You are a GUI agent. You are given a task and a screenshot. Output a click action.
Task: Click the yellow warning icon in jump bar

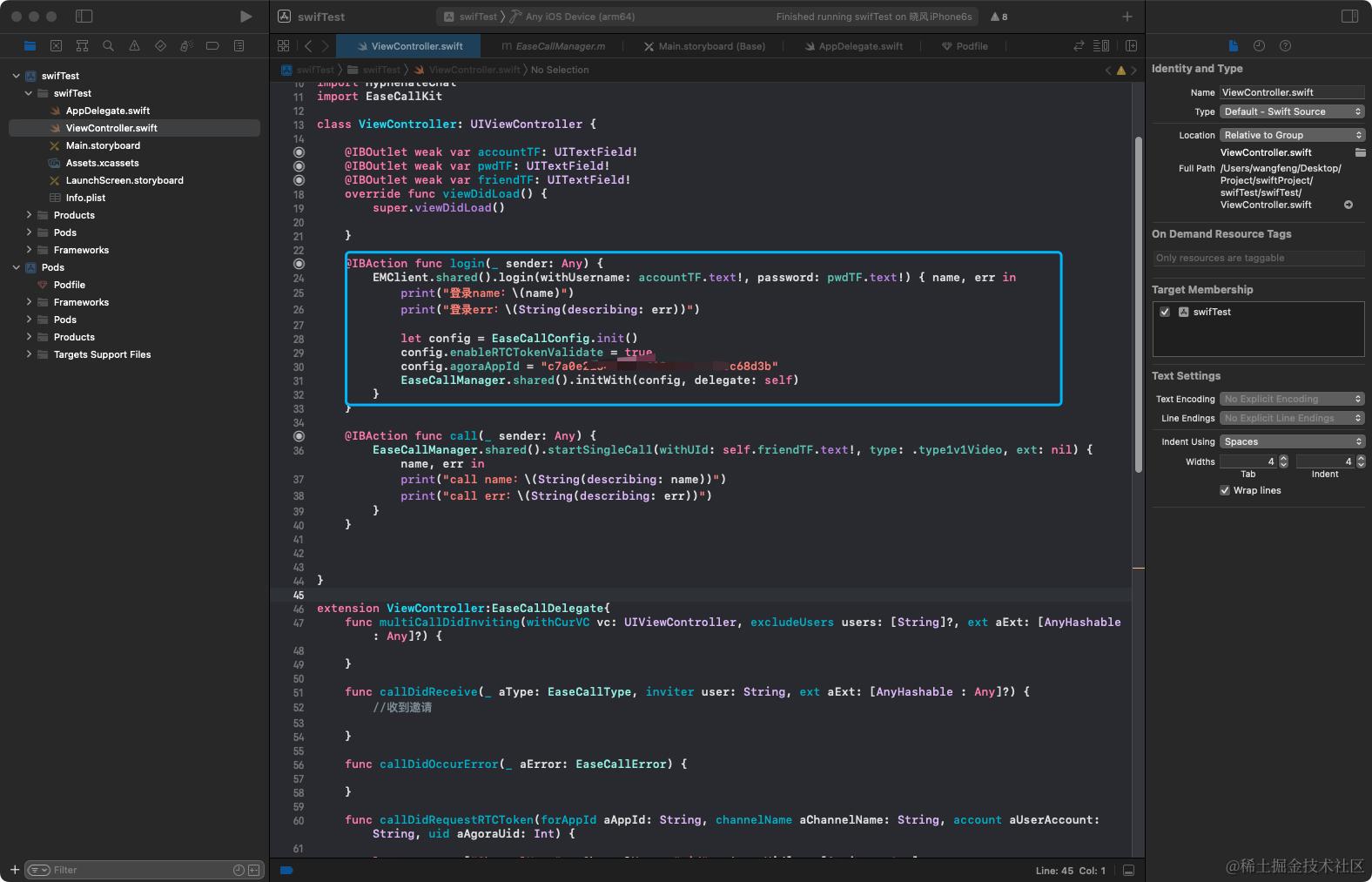[1120, 71]
